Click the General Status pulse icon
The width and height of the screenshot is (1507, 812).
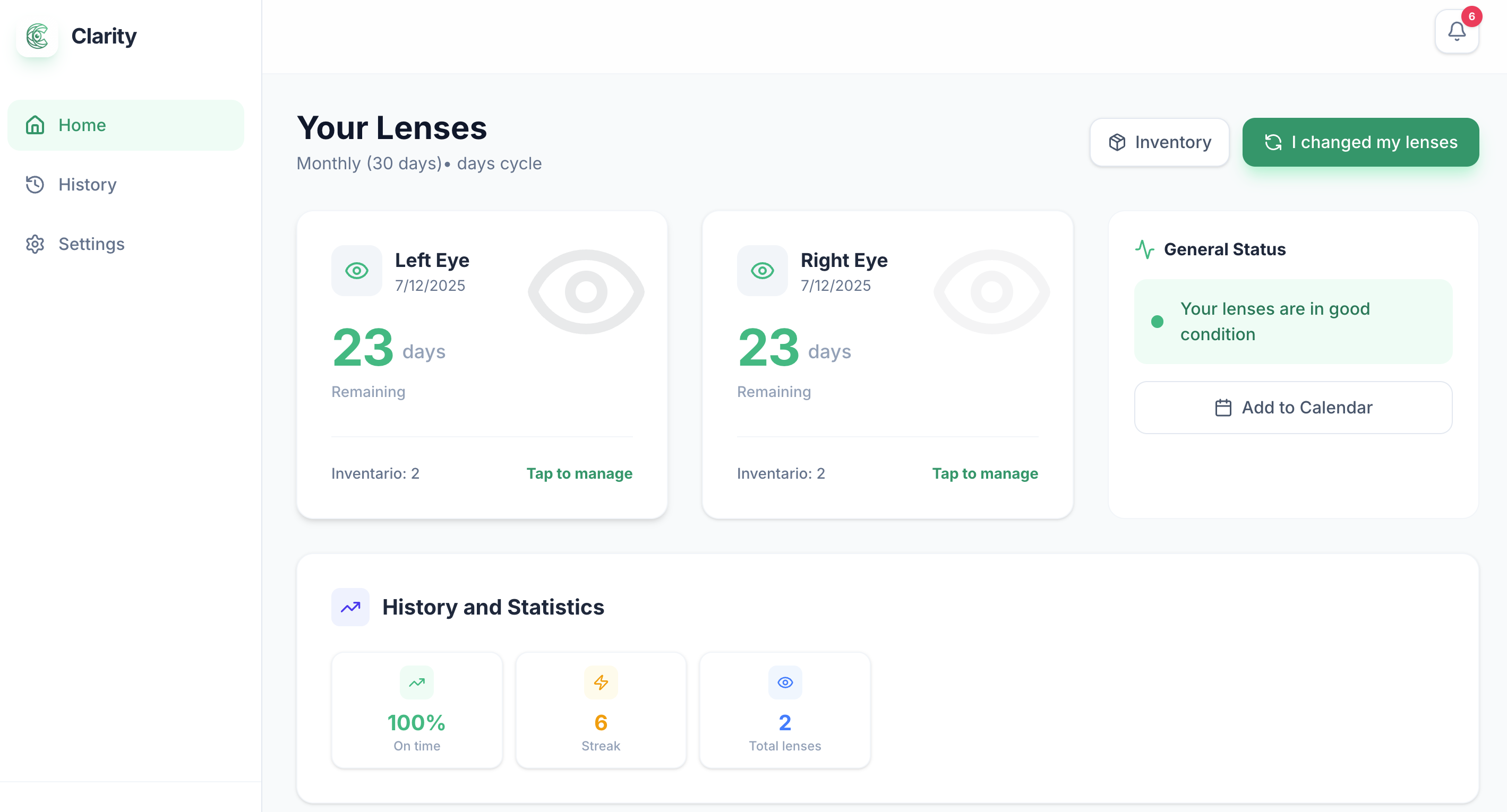[x=1144, y=249]
